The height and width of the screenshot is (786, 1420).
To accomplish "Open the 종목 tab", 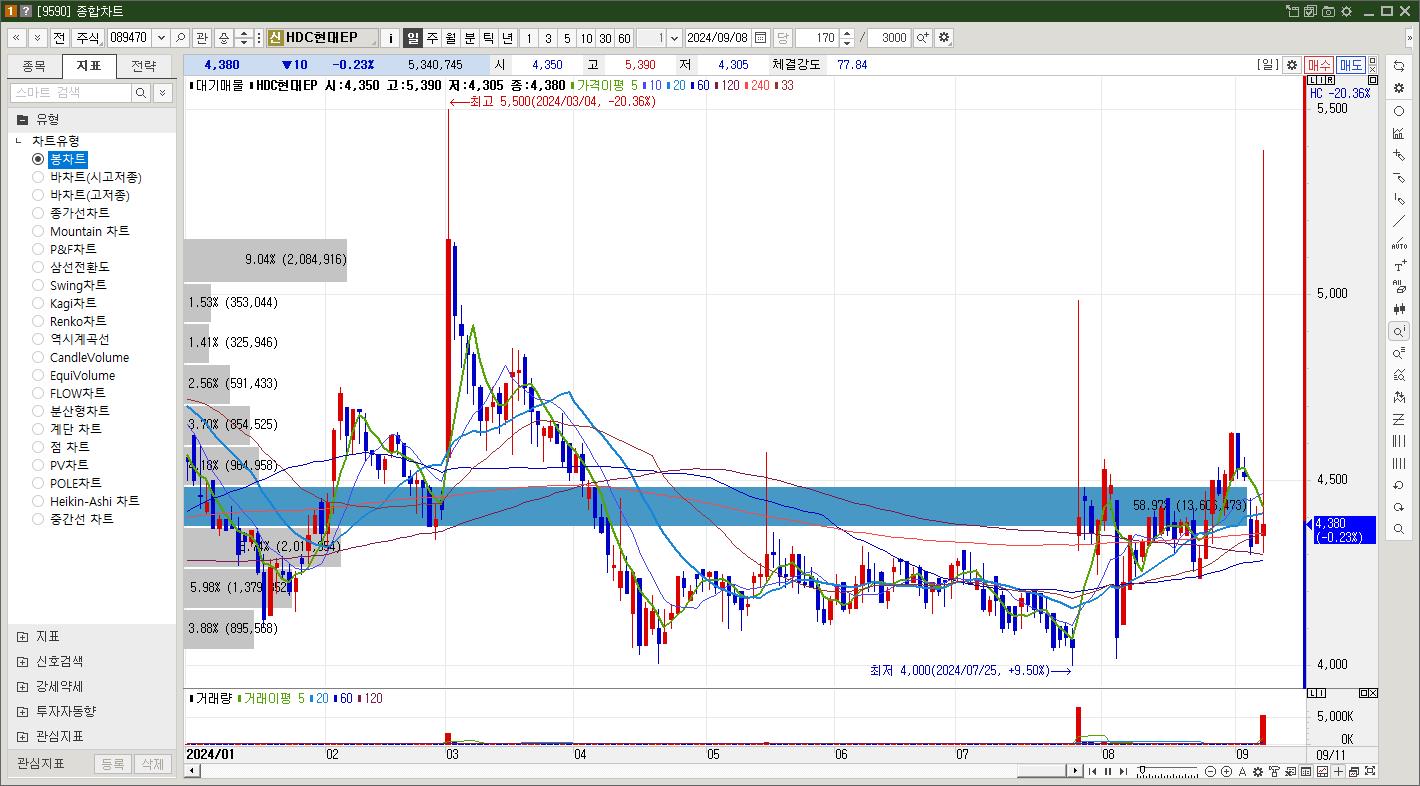I will tap(34, 66).
